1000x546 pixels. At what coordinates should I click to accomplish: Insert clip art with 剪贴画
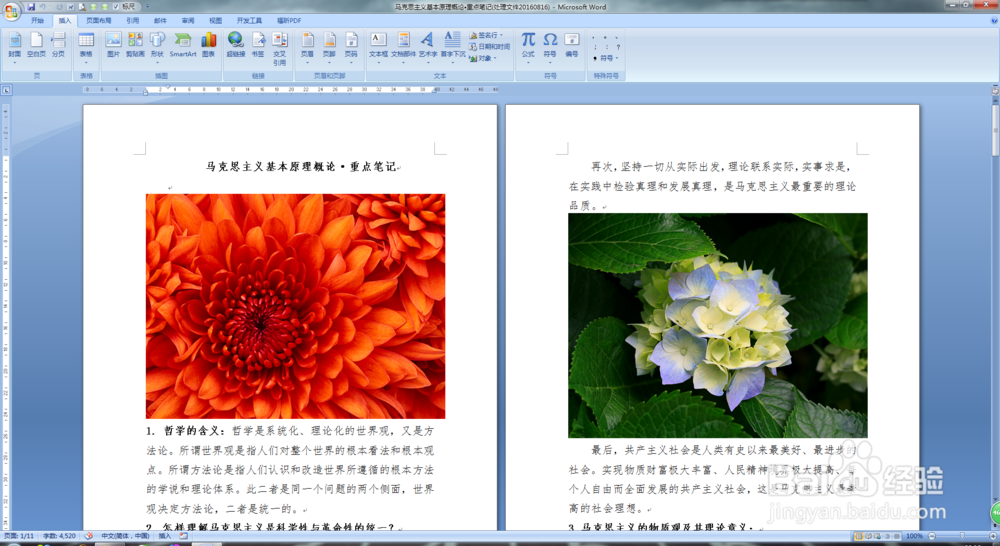tap(135, 45)
